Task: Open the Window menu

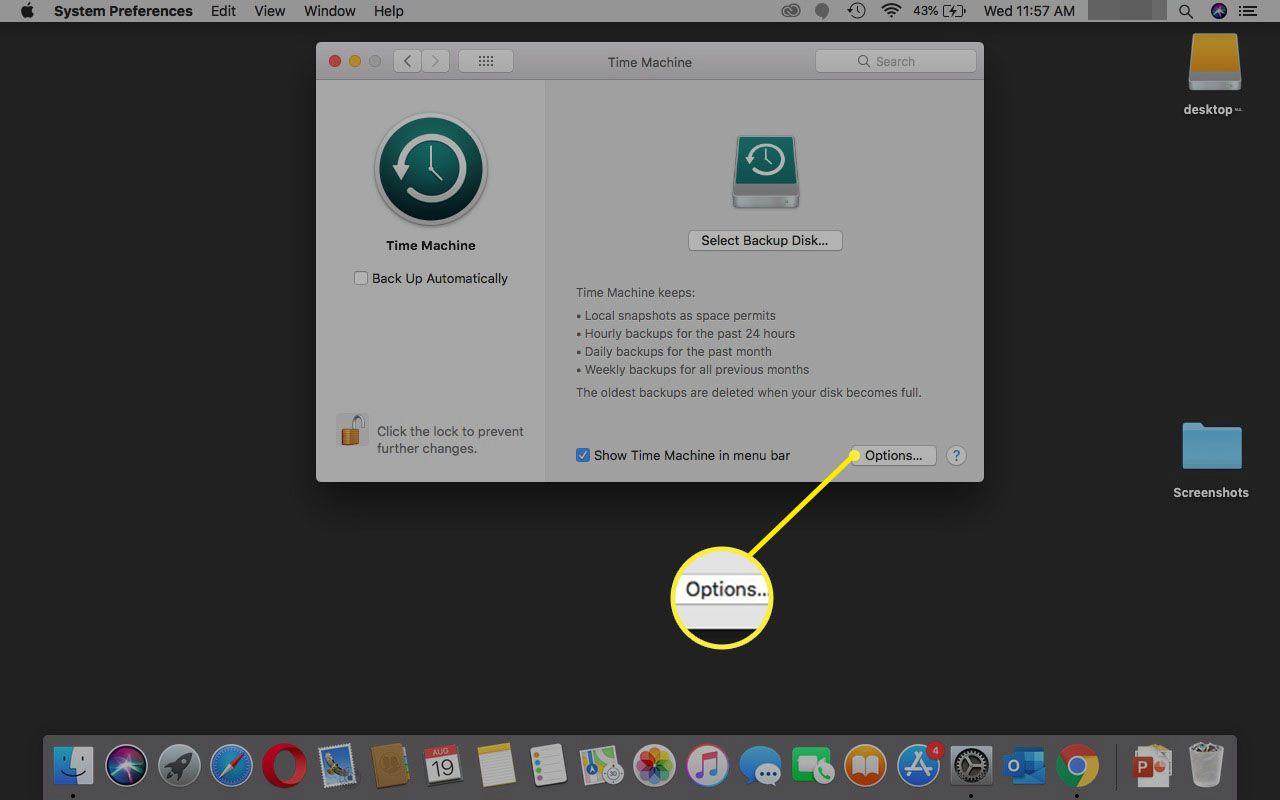Action: tap(330, 11)
